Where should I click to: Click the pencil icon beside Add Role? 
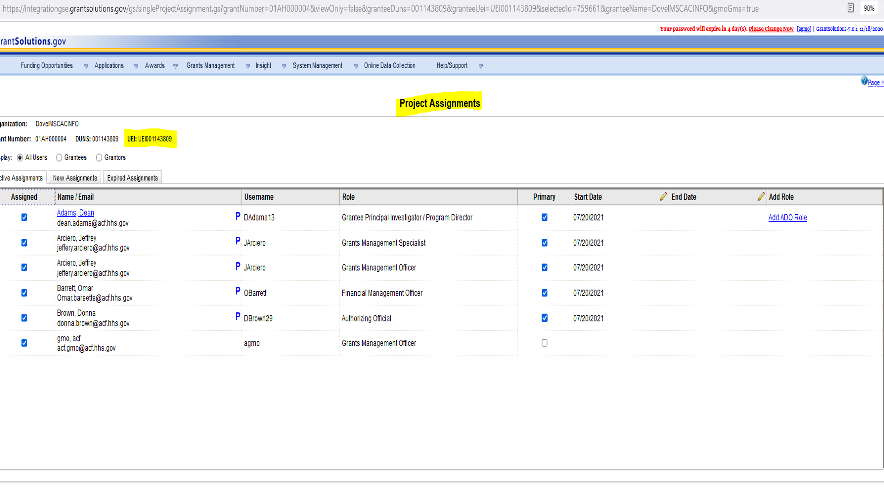(761, 197)
